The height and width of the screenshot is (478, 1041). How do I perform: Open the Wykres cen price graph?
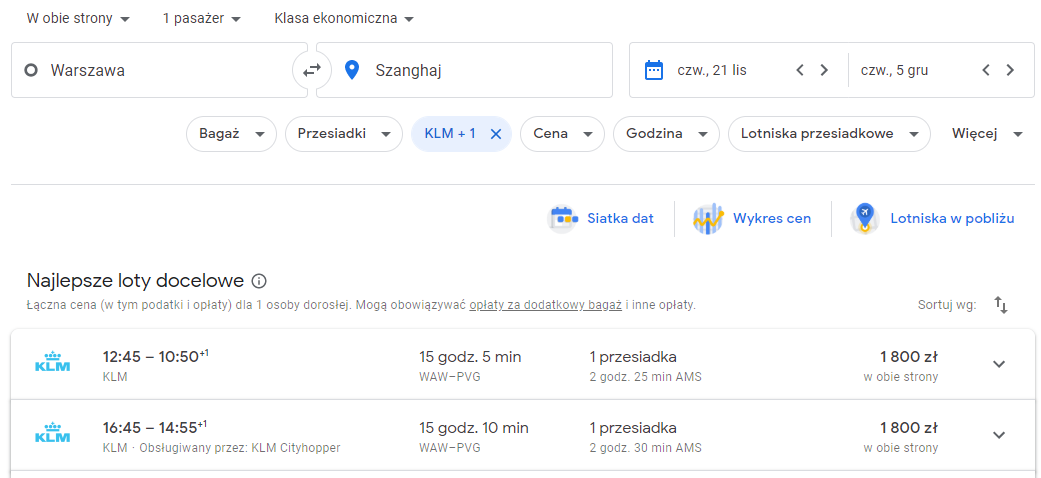752,218
